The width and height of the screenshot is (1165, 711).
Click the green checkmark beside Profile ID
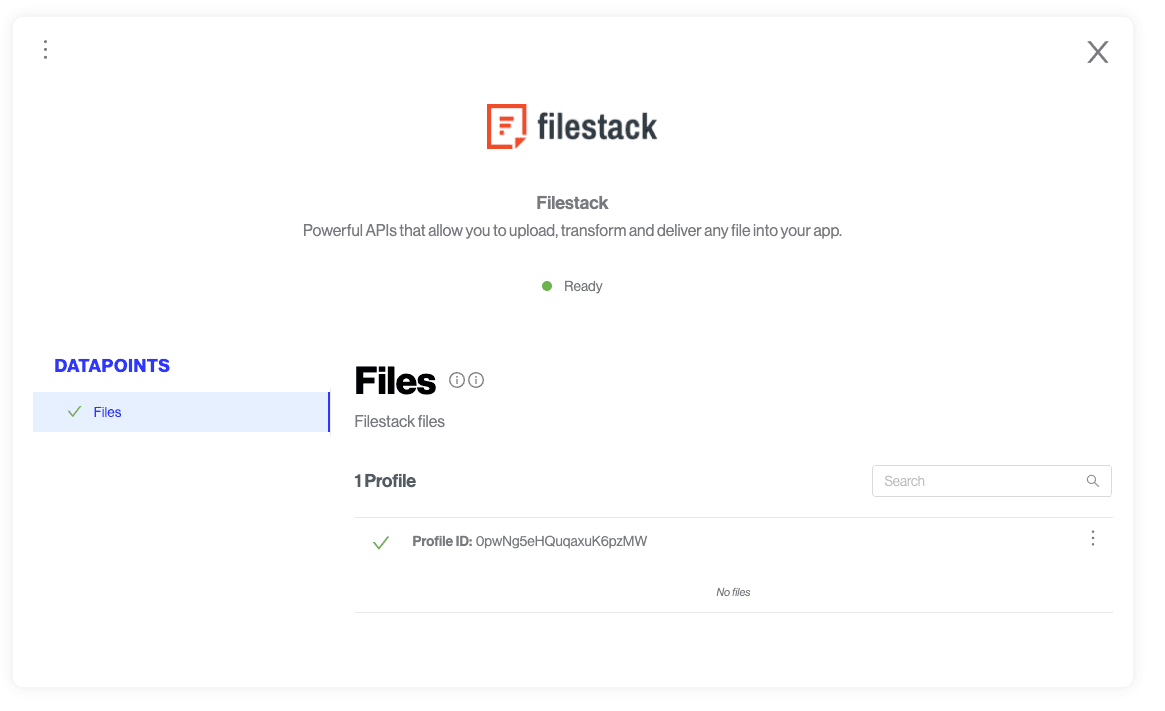click(380, 543)
